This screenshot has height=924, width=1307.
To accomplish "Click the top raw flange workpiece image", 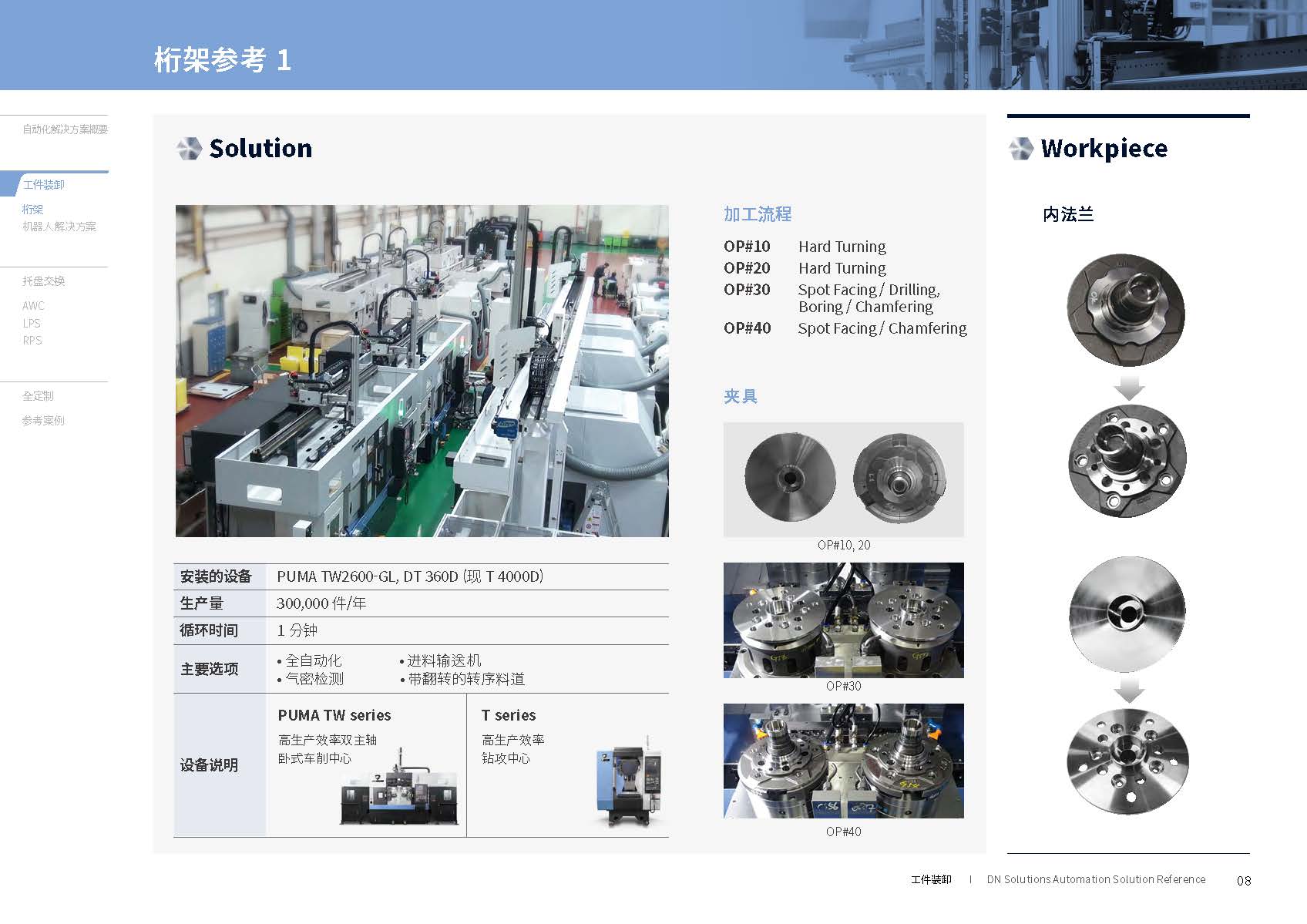I will pyautogui.click(x=1126, y=310).
